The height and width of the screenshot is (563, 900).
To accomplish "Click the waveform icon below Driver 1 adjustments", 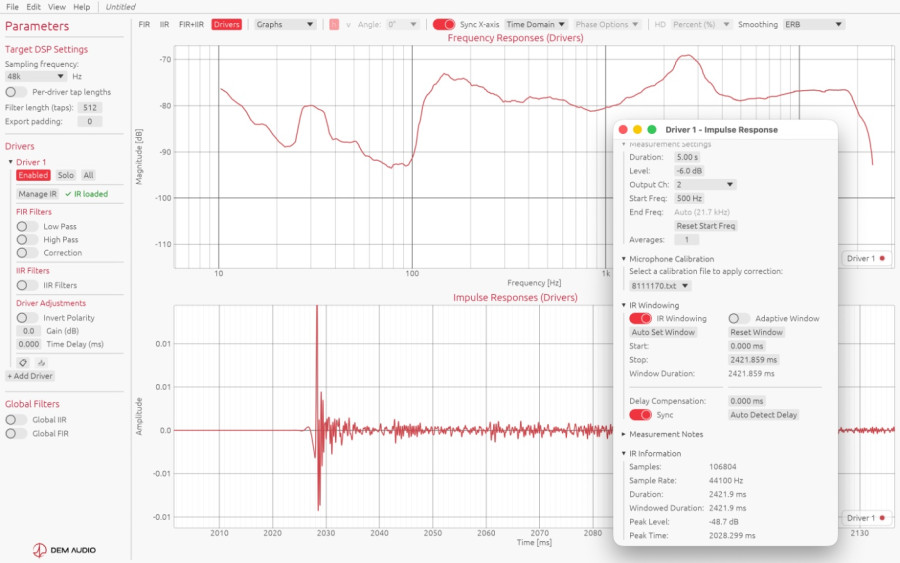I will [41, 363].
